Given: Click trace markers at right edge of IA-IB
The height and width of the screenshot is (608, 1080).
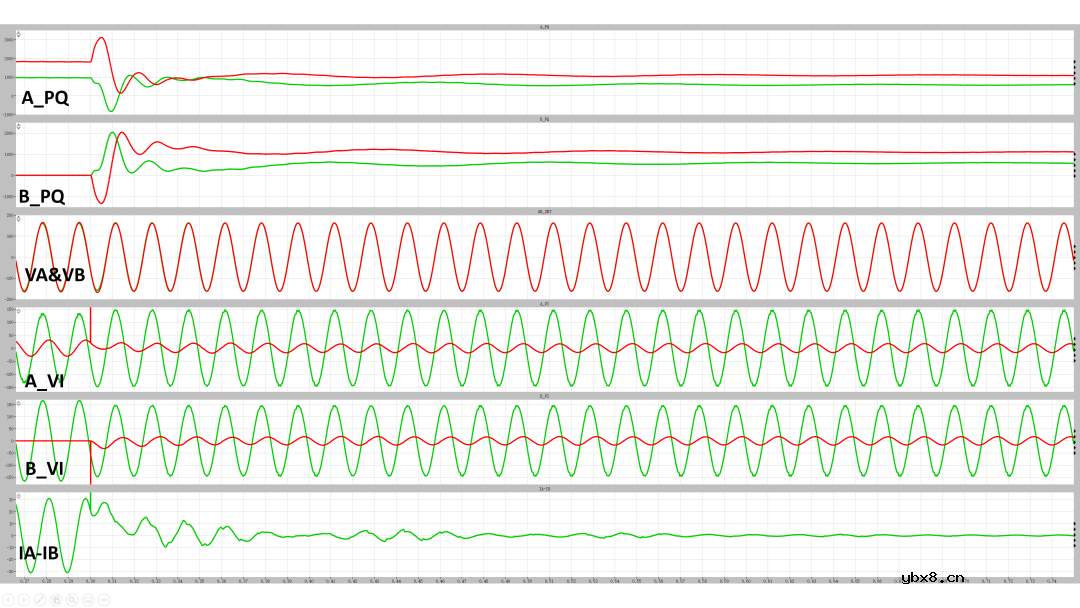Looking at the screenshot, I should pyautogui.click(x=1074, y=535).
